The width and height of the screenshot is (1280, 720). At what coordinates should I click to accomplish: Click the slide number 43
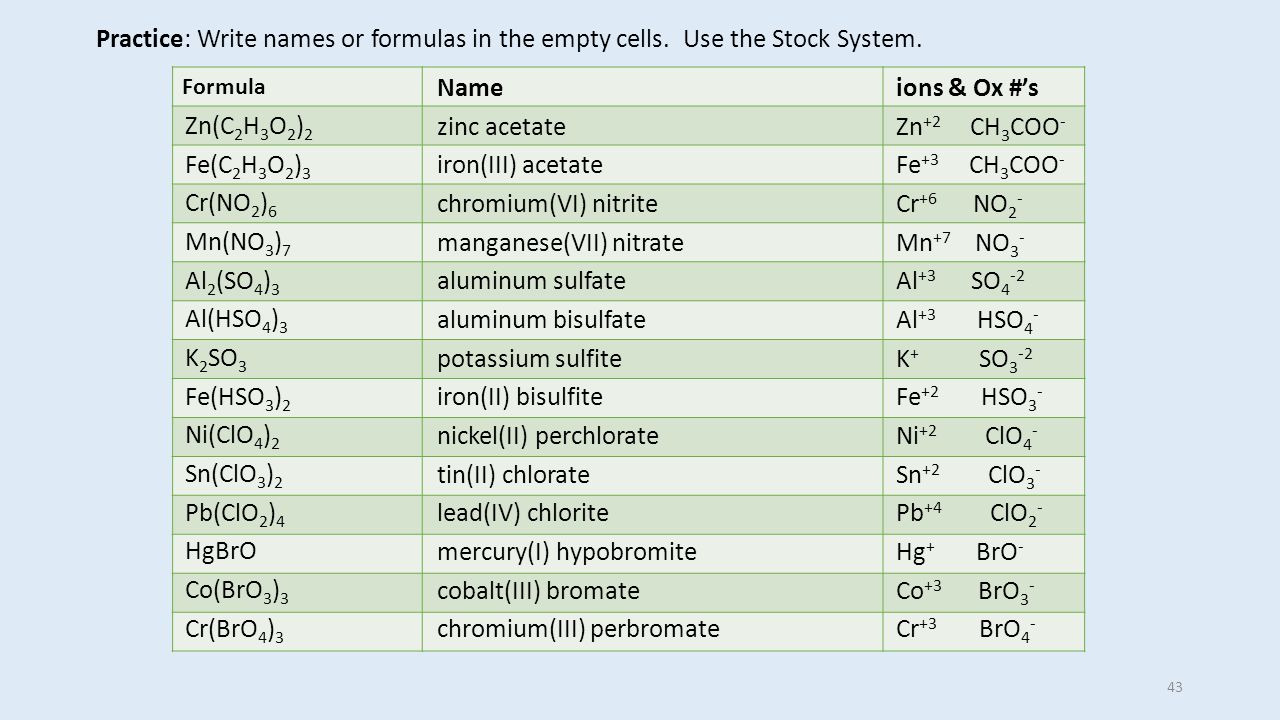click(x=1174, y=687)
